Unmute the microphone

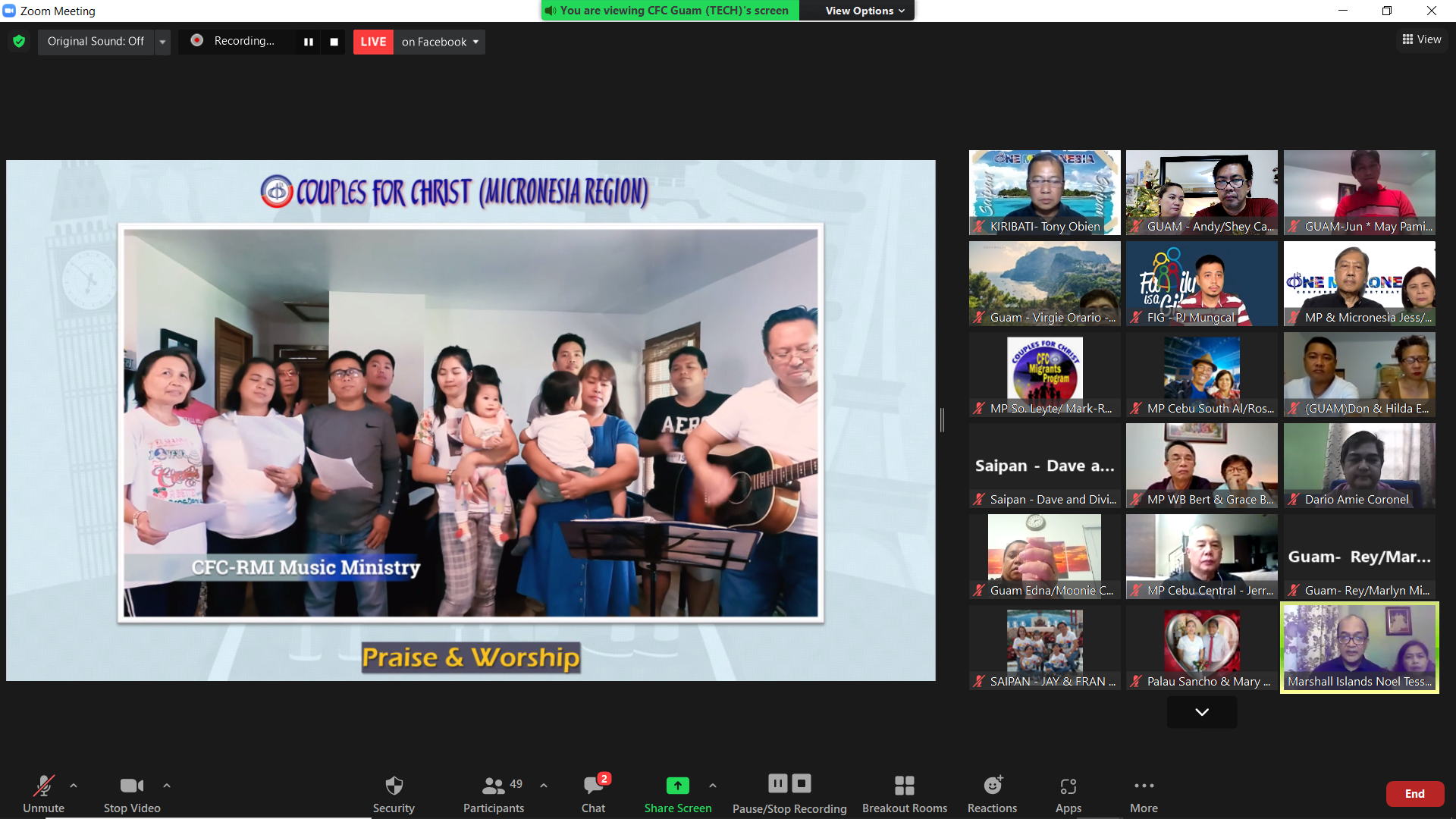coord(44,793)
